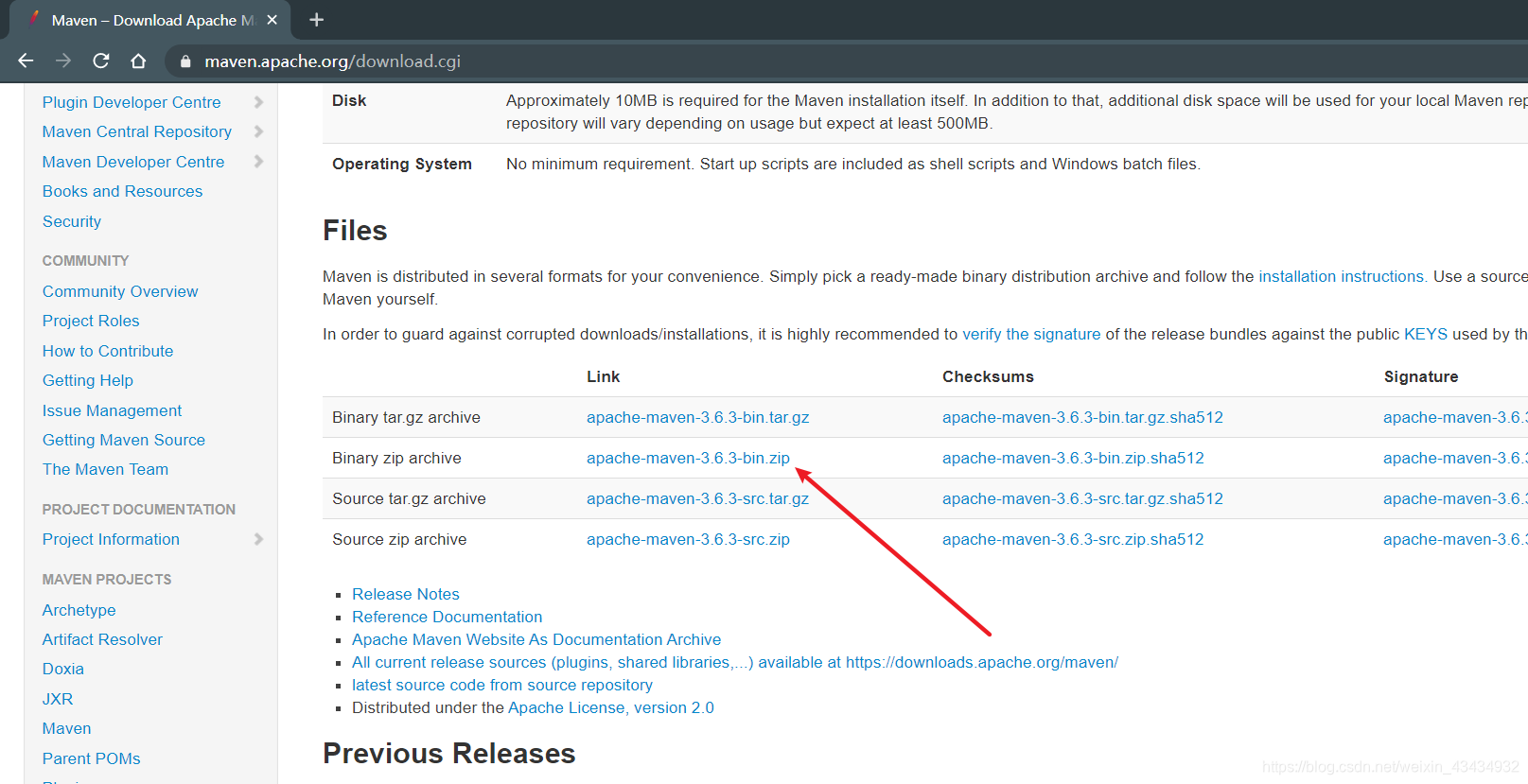The height and width of the screenshot is (784, 1528).
Task: Open Apache Maven Website Documentation Archive link
Action: pos(536,639)
